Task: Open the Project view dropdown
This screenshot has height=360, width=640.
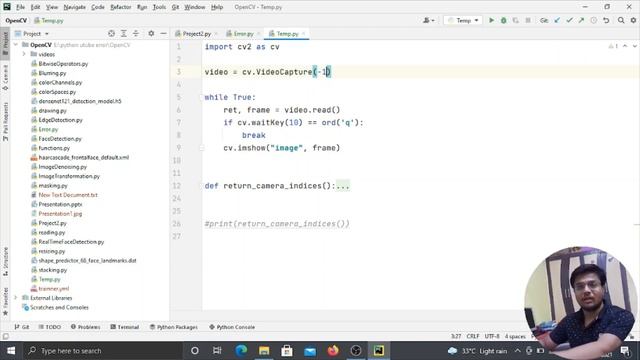Action: [32, 33]
